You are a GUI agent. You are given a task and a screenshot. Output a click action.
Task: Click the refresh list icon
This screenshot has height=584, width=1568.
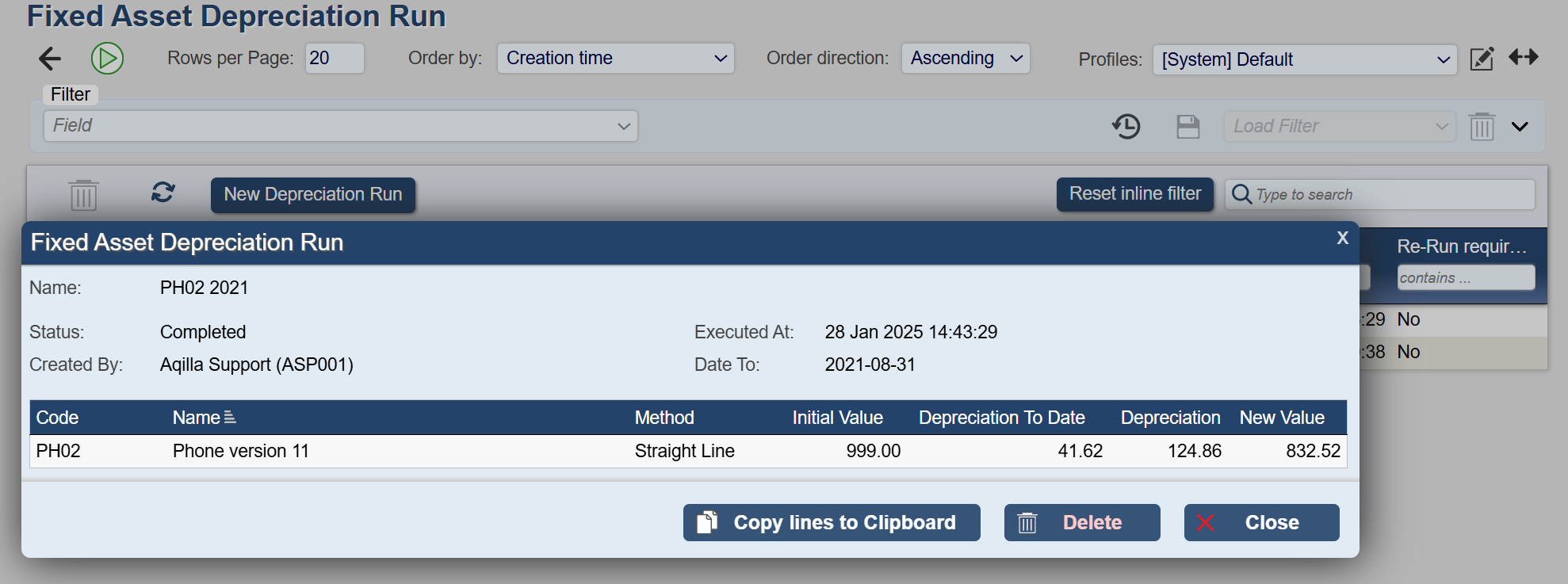pos(163,193)
